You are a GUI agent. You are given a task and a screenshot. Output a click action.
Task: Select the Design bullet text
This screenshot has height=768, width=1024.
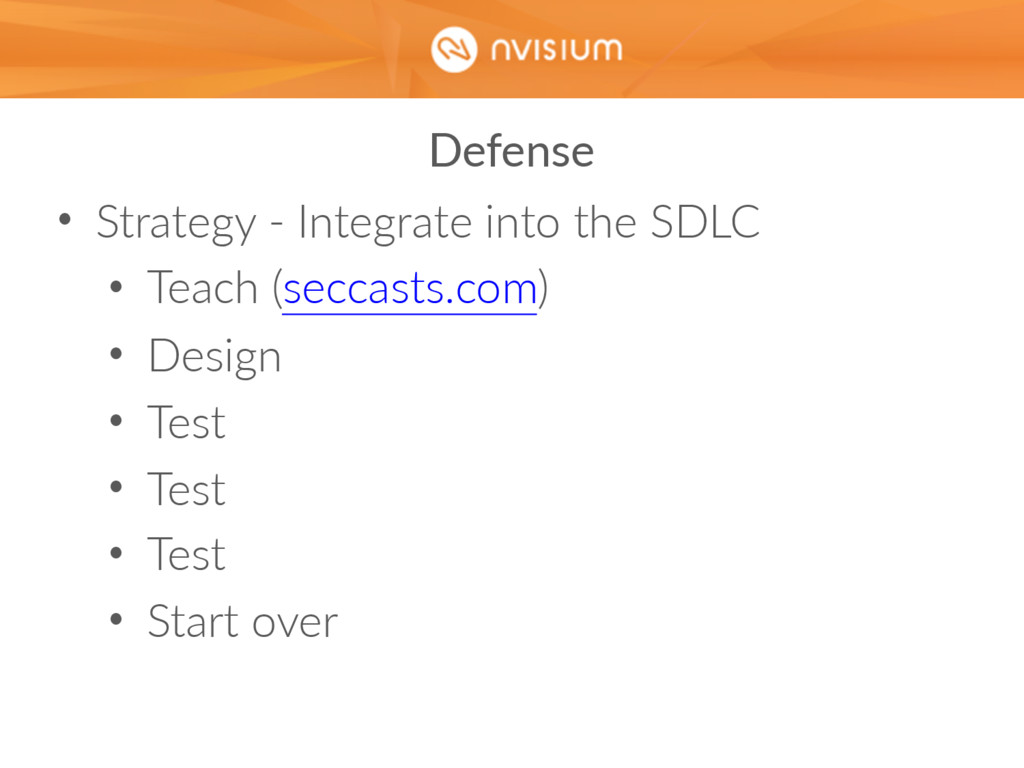coord(215,358)
